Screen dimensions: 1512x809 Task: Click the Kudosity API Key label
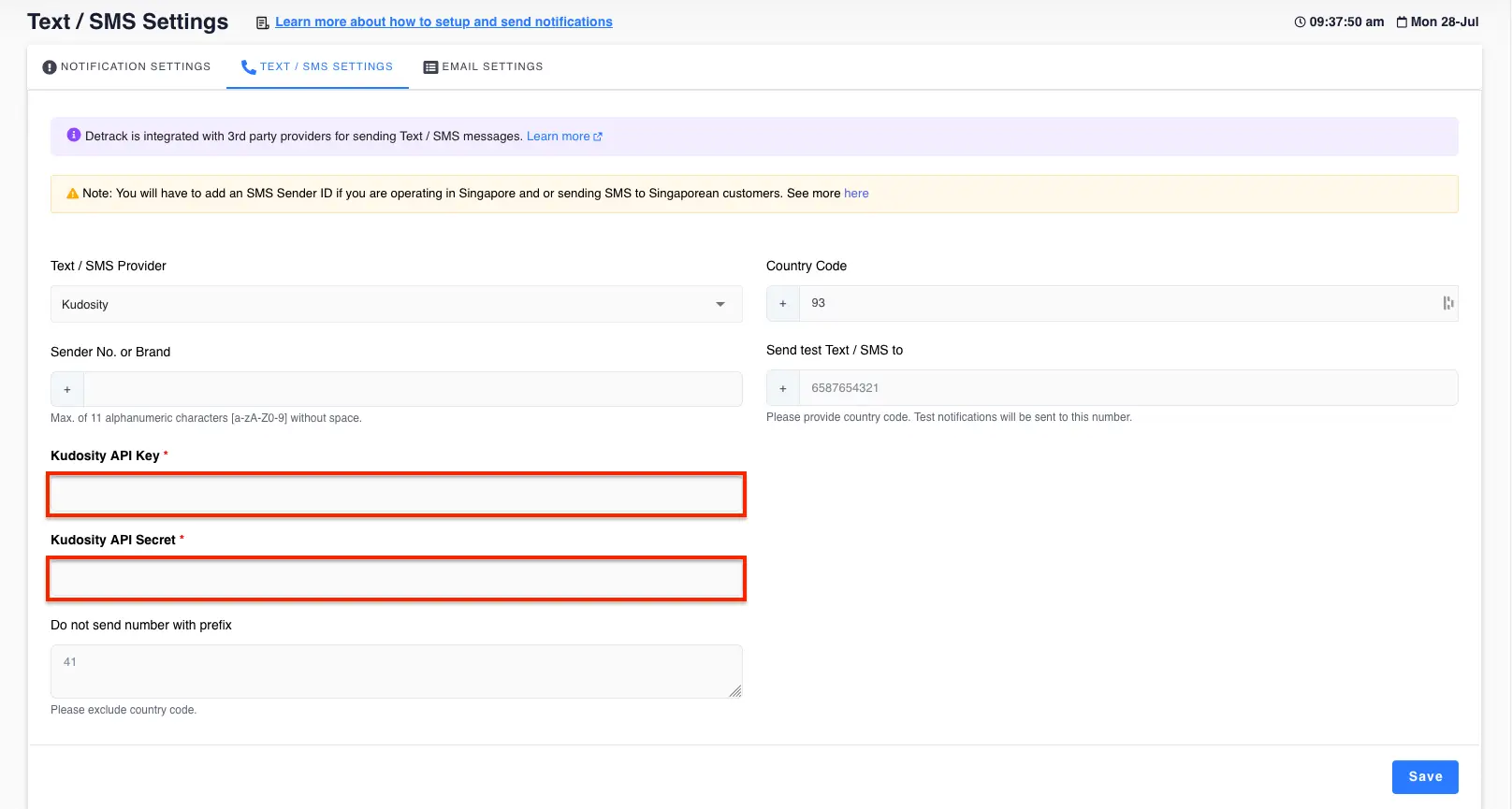tap(105, 455)
